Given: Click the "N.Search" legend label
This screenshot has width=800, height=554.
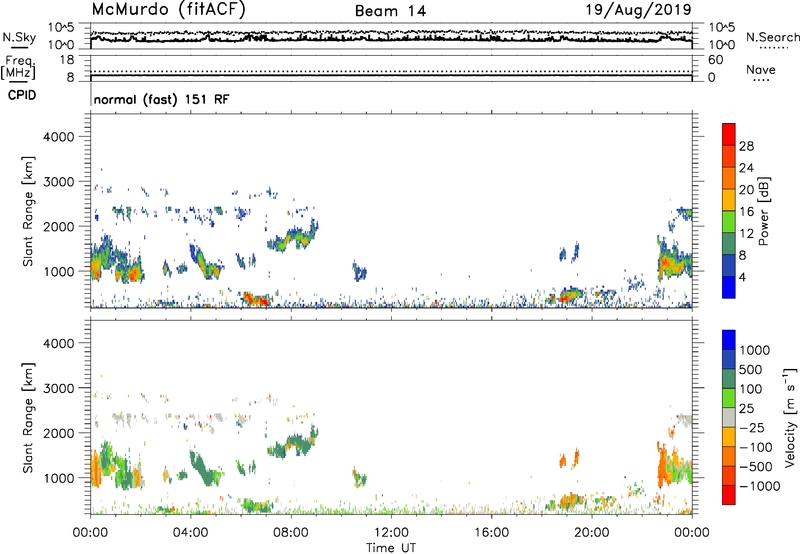Looking at the screenshot, I should (772, 37).
